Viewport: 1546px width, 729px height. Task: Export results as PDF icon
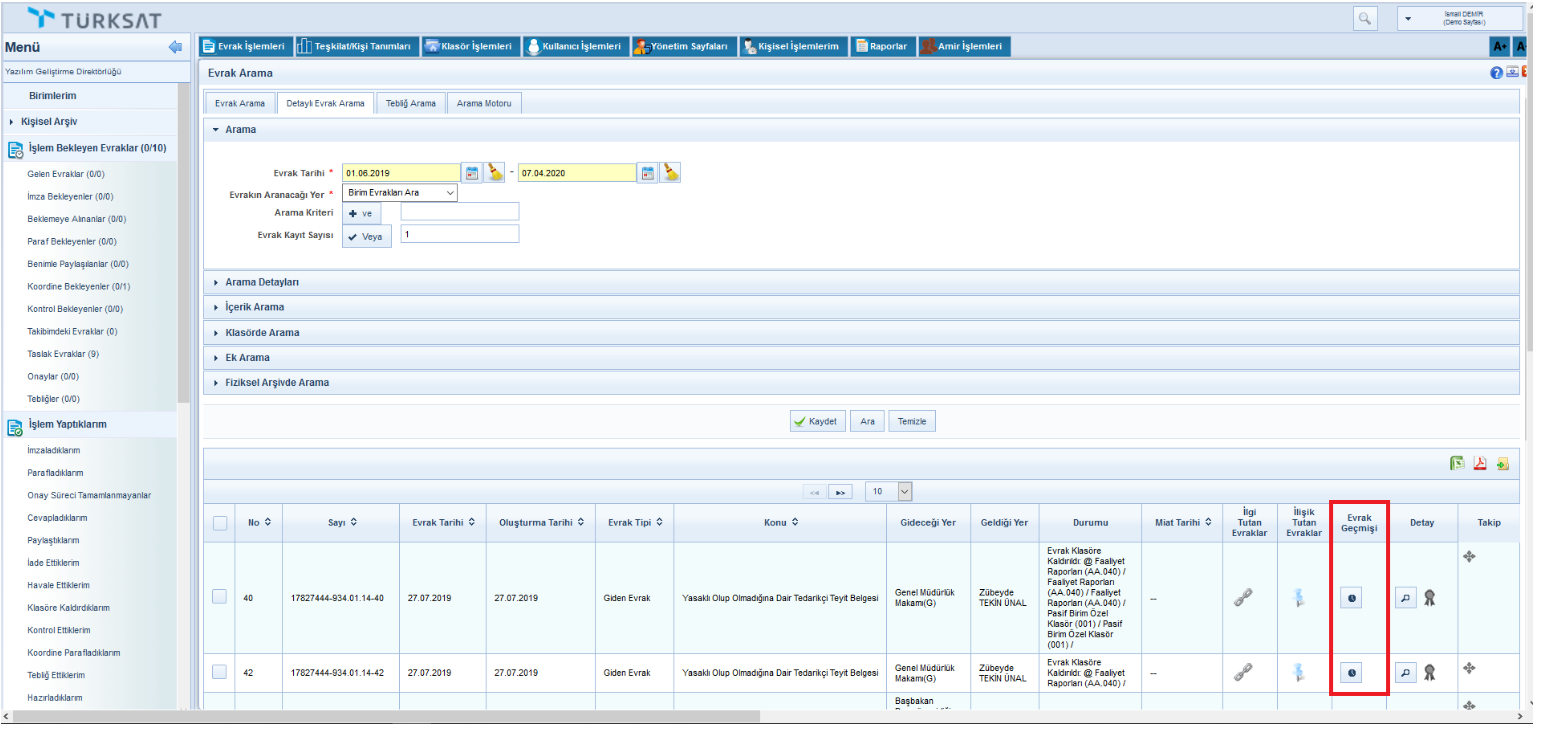[1480, 464]
